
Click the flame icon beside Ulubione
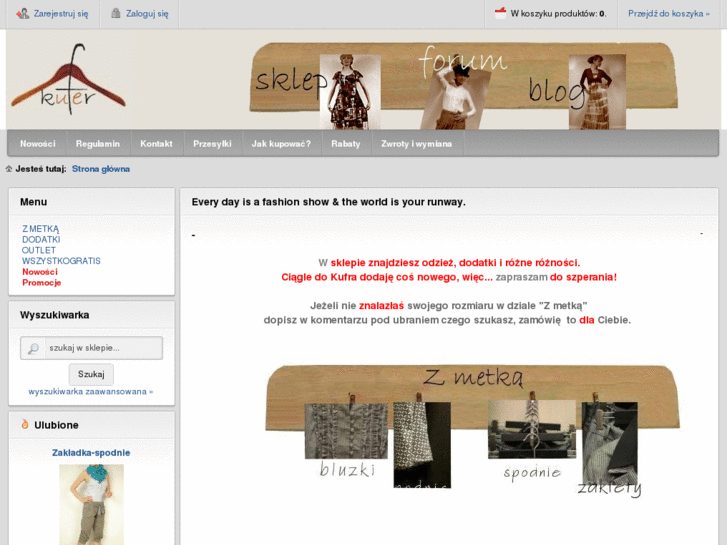click(25, 424)
